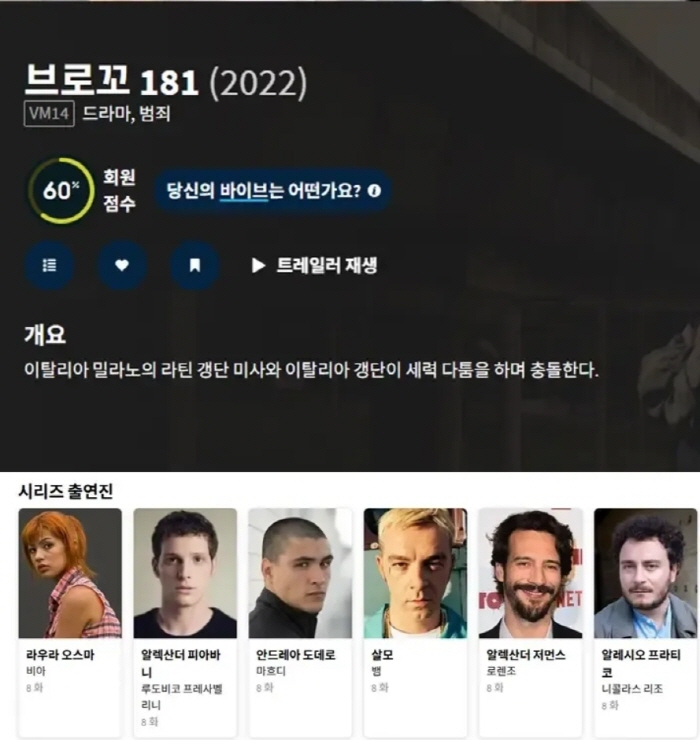The image size is (700, 740).
Task: Click the 라우라 오스마 name link
Action: [x=60, y=655]
